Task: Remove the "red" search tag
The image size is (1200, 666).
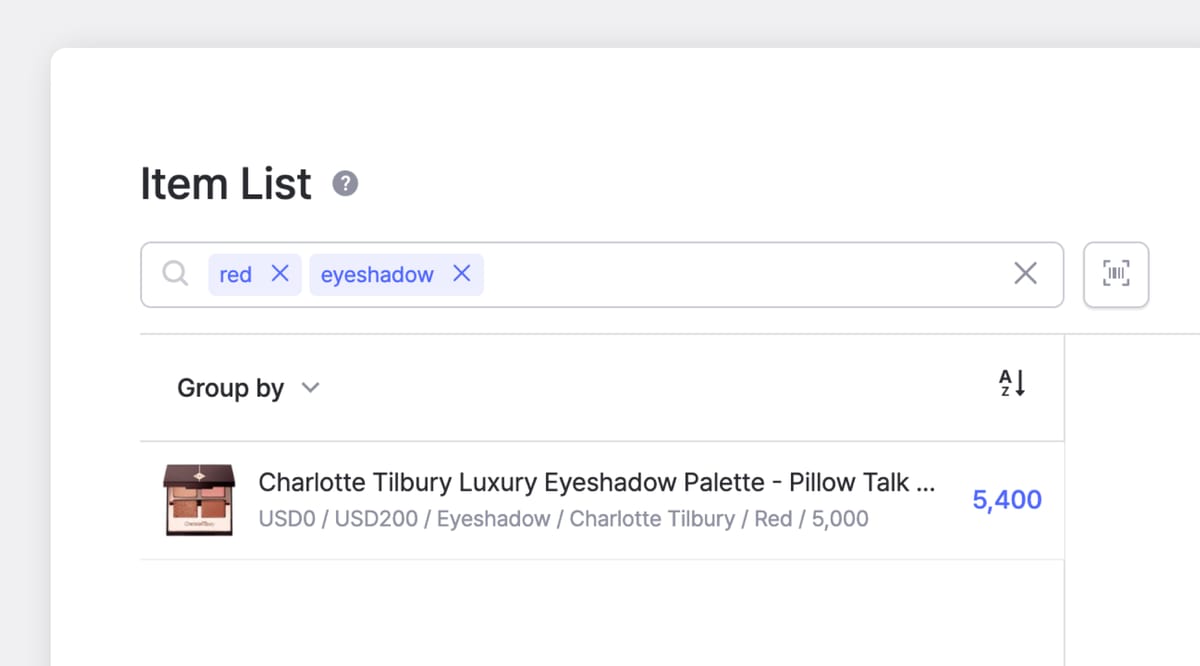Action: (x=280, y=274)
